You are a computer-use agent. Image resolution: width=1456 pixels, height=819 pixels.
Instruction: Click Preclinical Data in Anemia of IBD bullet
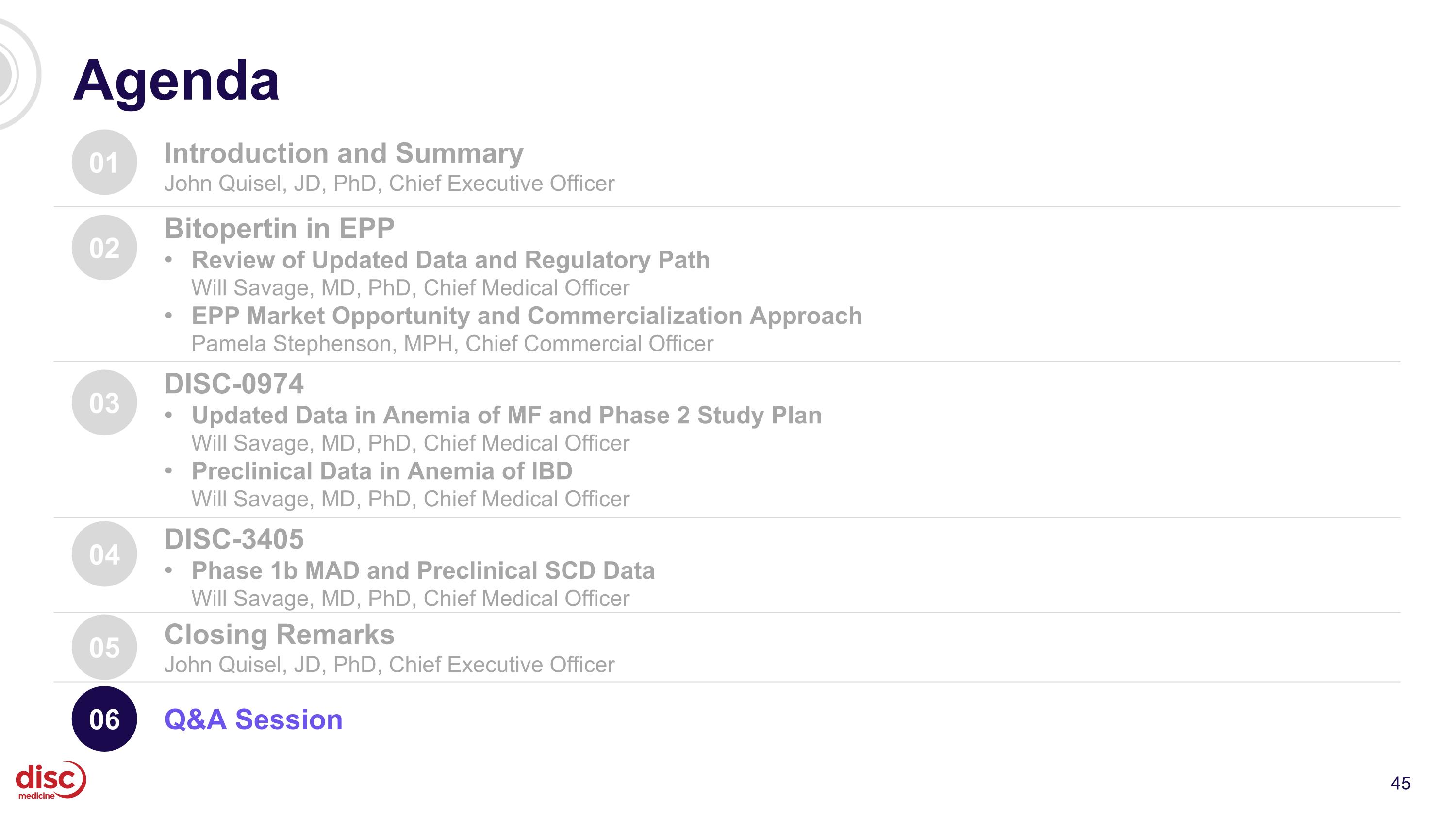(382, 471)
